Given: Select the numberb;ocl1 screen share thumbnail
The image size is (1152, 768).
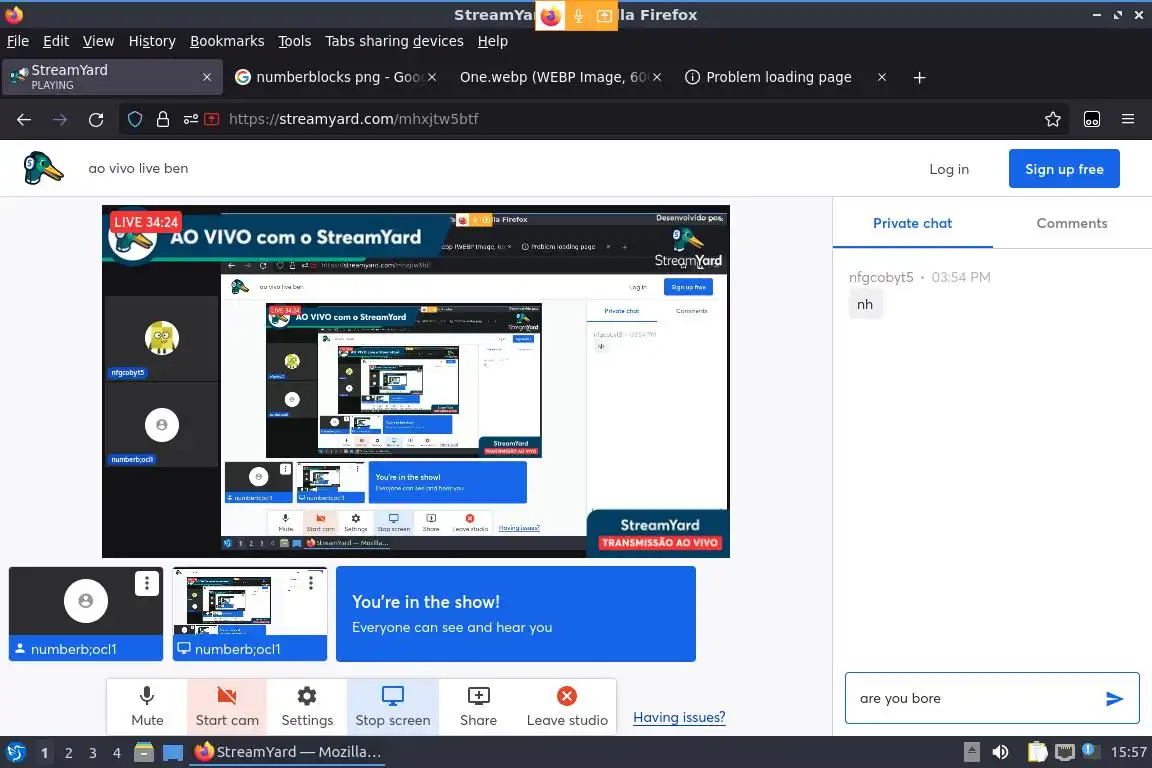Looking at the screenshot, I should (250, 614).
